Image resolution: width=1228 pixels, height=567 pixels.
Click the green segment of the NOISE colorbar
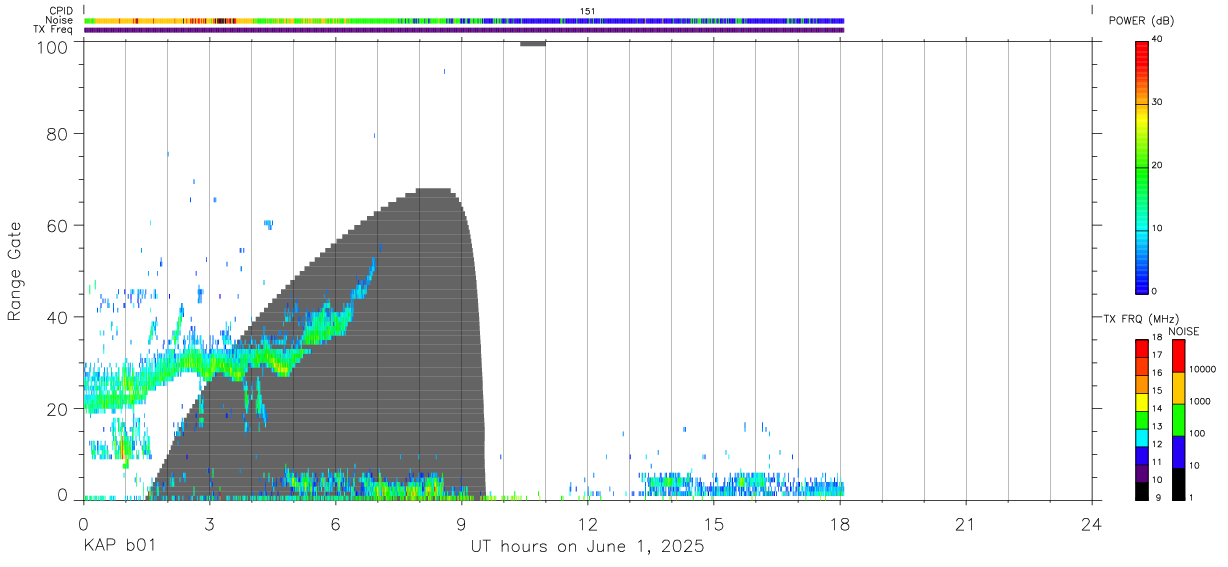coord(1178,420)
